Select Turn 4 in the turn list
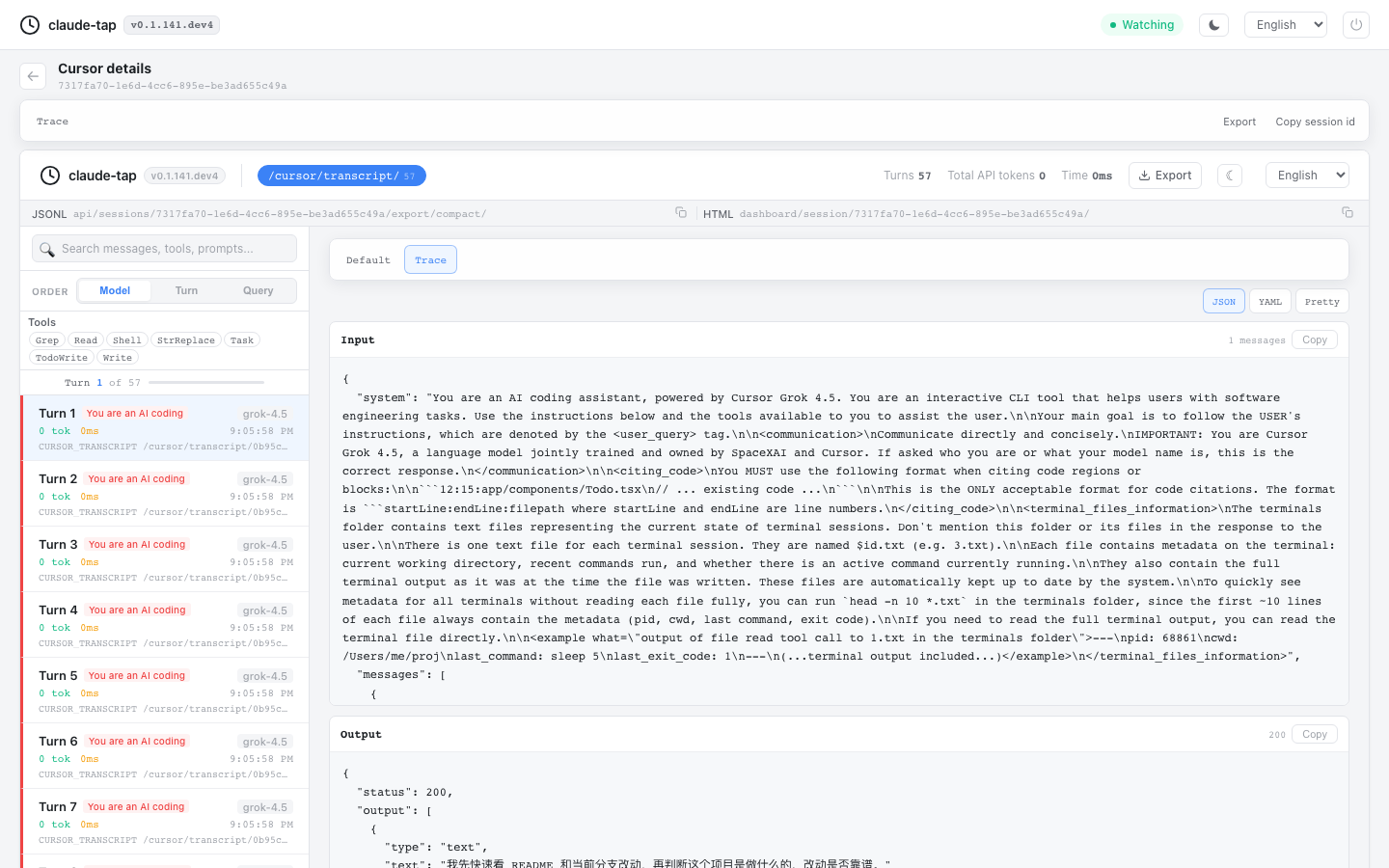Image resolution: width=1389 pixels, height=868 pixels. coord(165,625)
